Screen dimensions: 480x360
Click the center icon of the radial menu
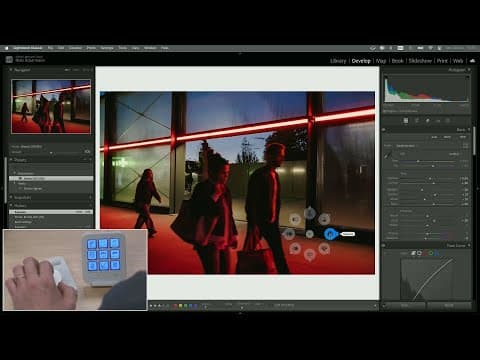[x=310, y=234]
